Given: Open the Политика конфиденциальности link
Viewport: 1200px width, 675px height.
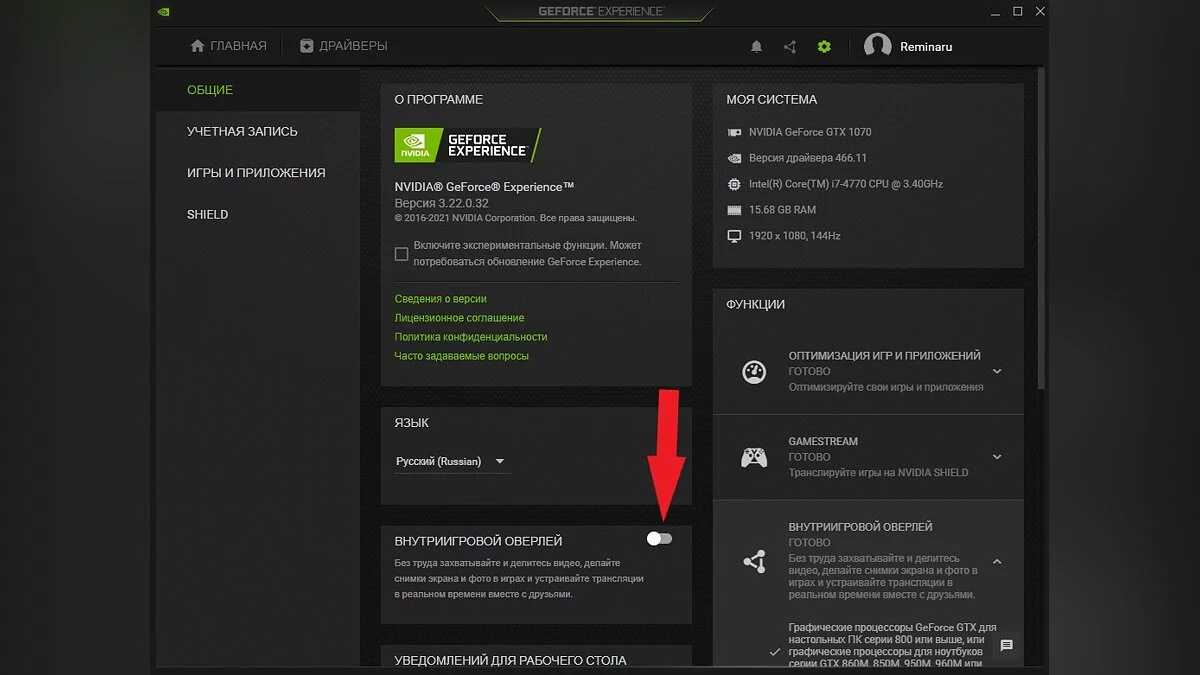Looking at the screenshot, I should click(x=471, y=337).
